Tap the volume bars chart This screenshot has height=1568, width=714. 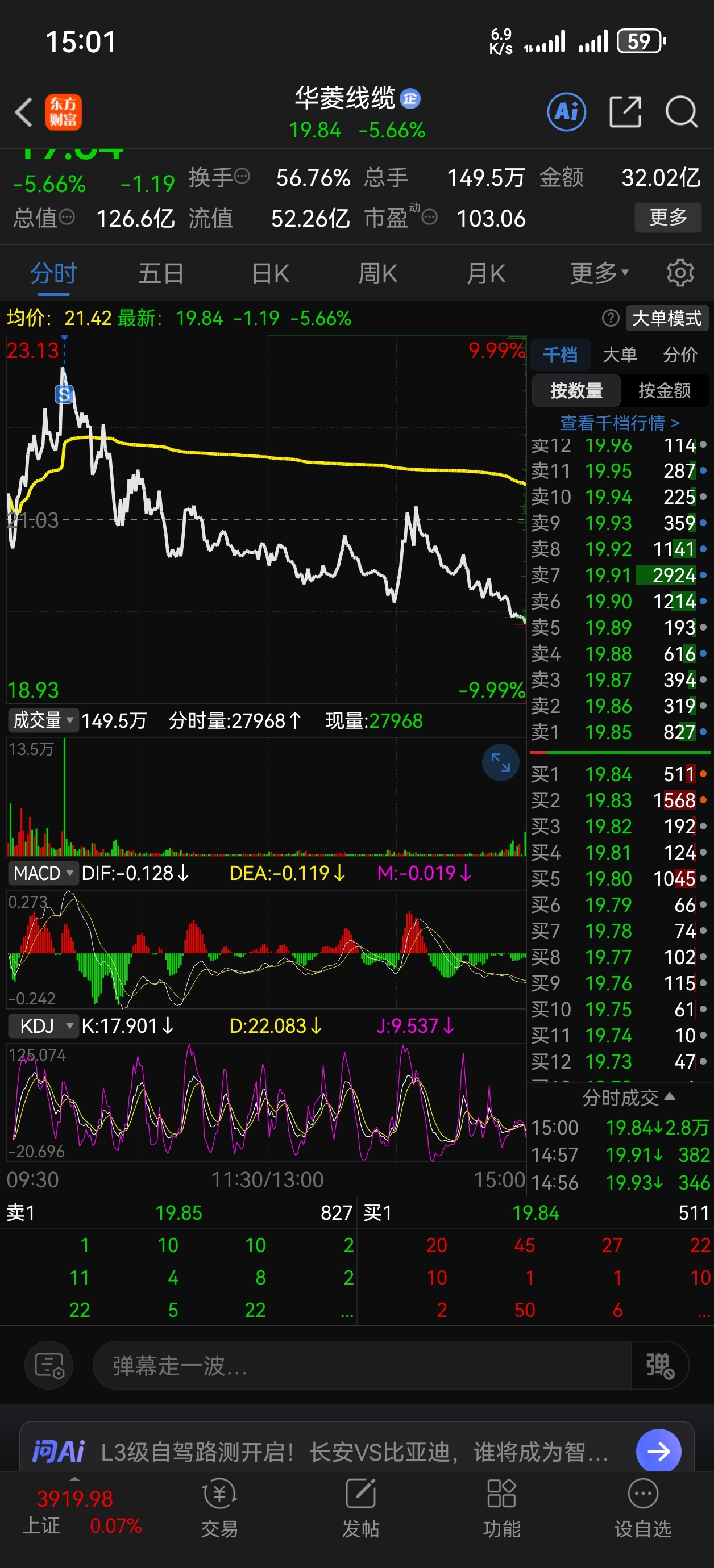(x=265, y=798)
